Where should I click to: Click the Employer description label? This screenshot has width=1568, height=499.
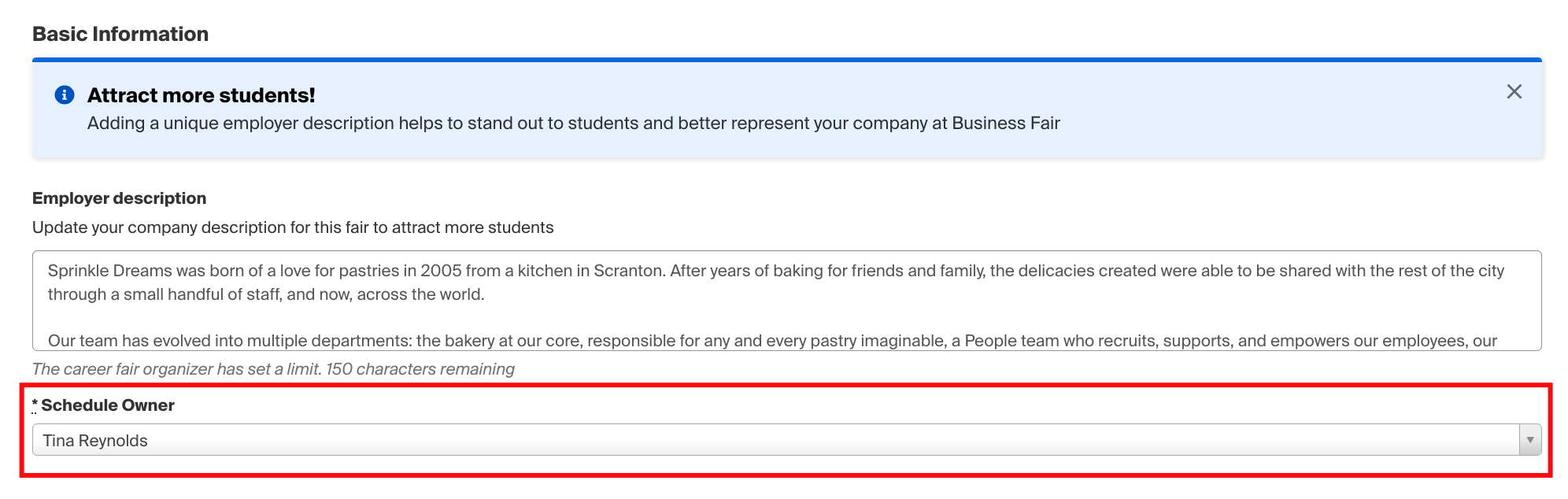(x=119, y=198)
